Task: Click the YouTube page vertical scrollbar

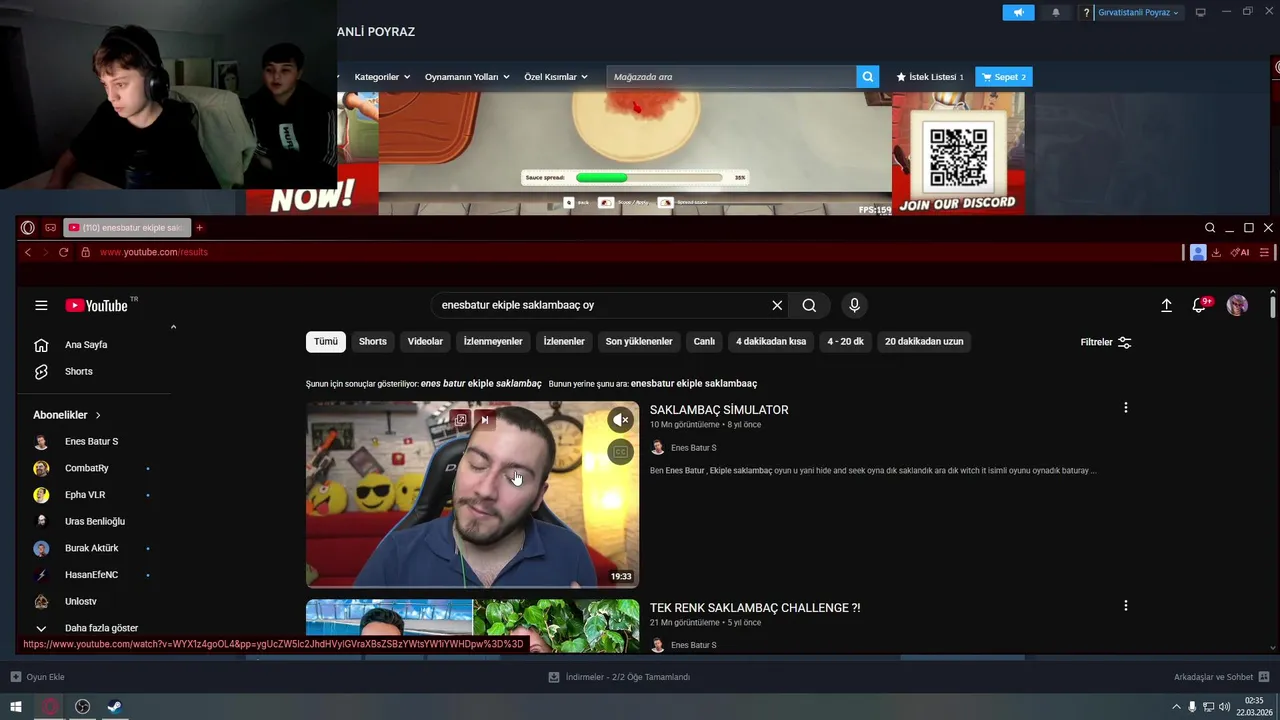Action: (1272, 305)
